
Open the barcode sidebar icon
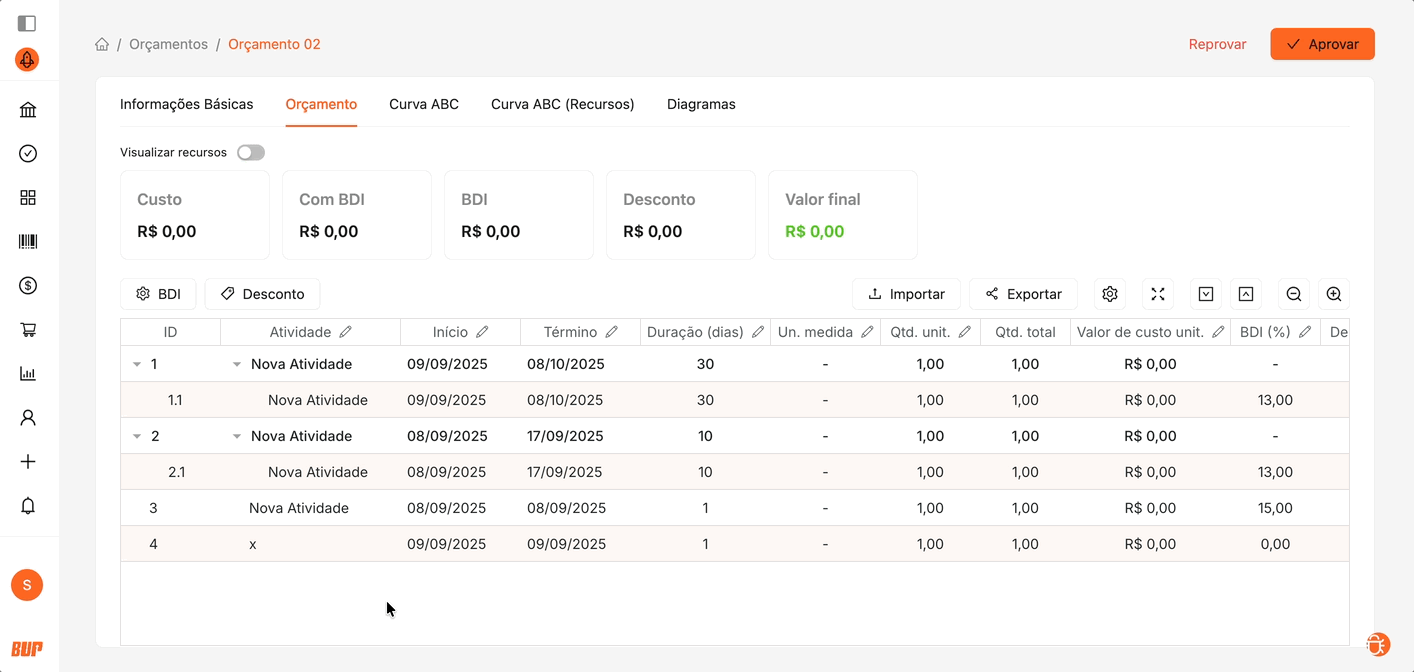click(x=28, y=242)
